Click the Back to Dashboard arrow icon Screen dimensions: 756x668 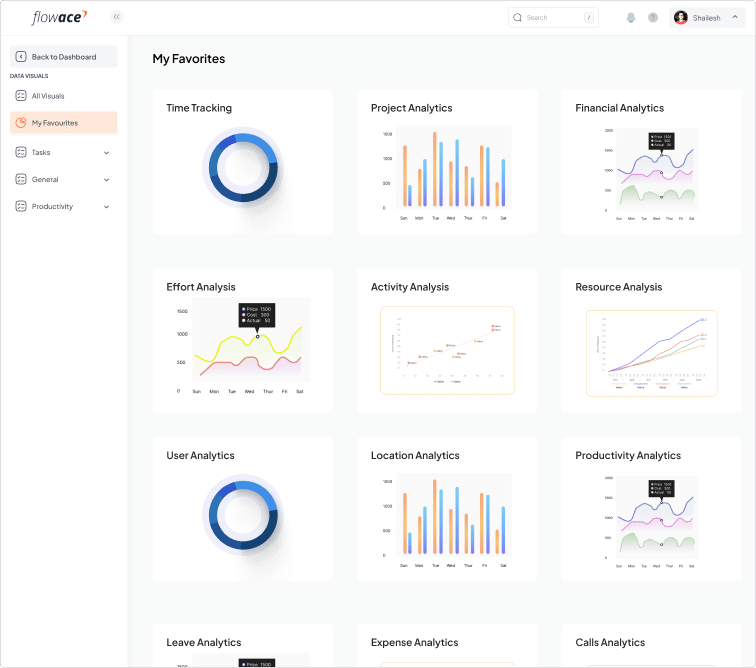pos(21,57)
